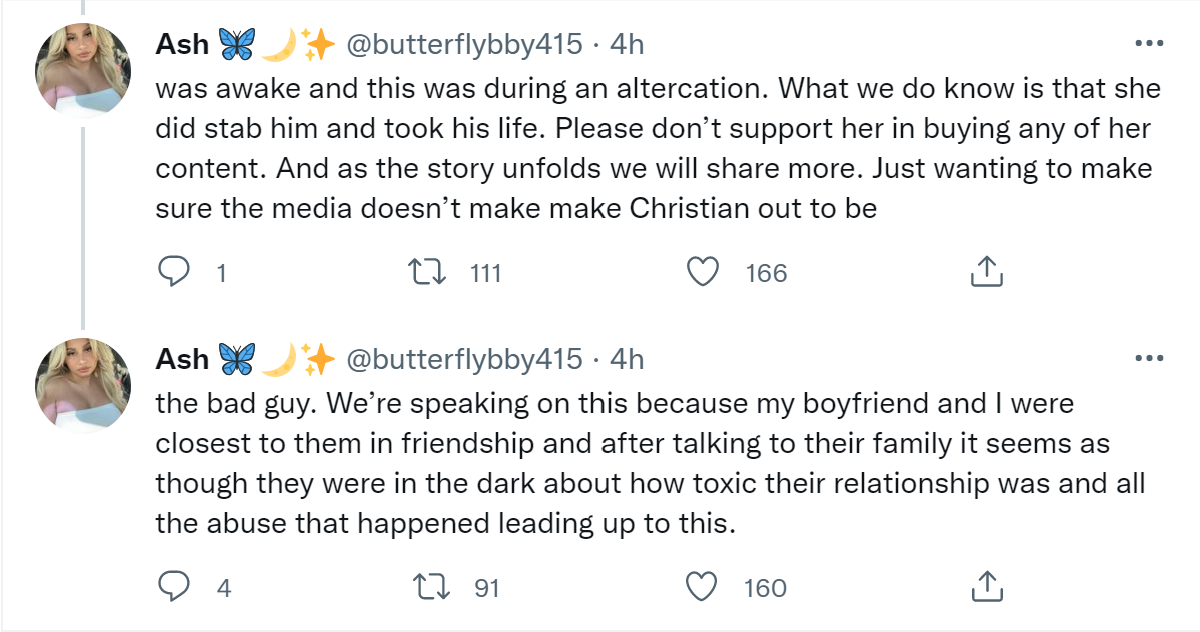Open the tweet text starting 'the bad guy'
The width and height of the screenshot is (1200, 632).
point(650,462)
